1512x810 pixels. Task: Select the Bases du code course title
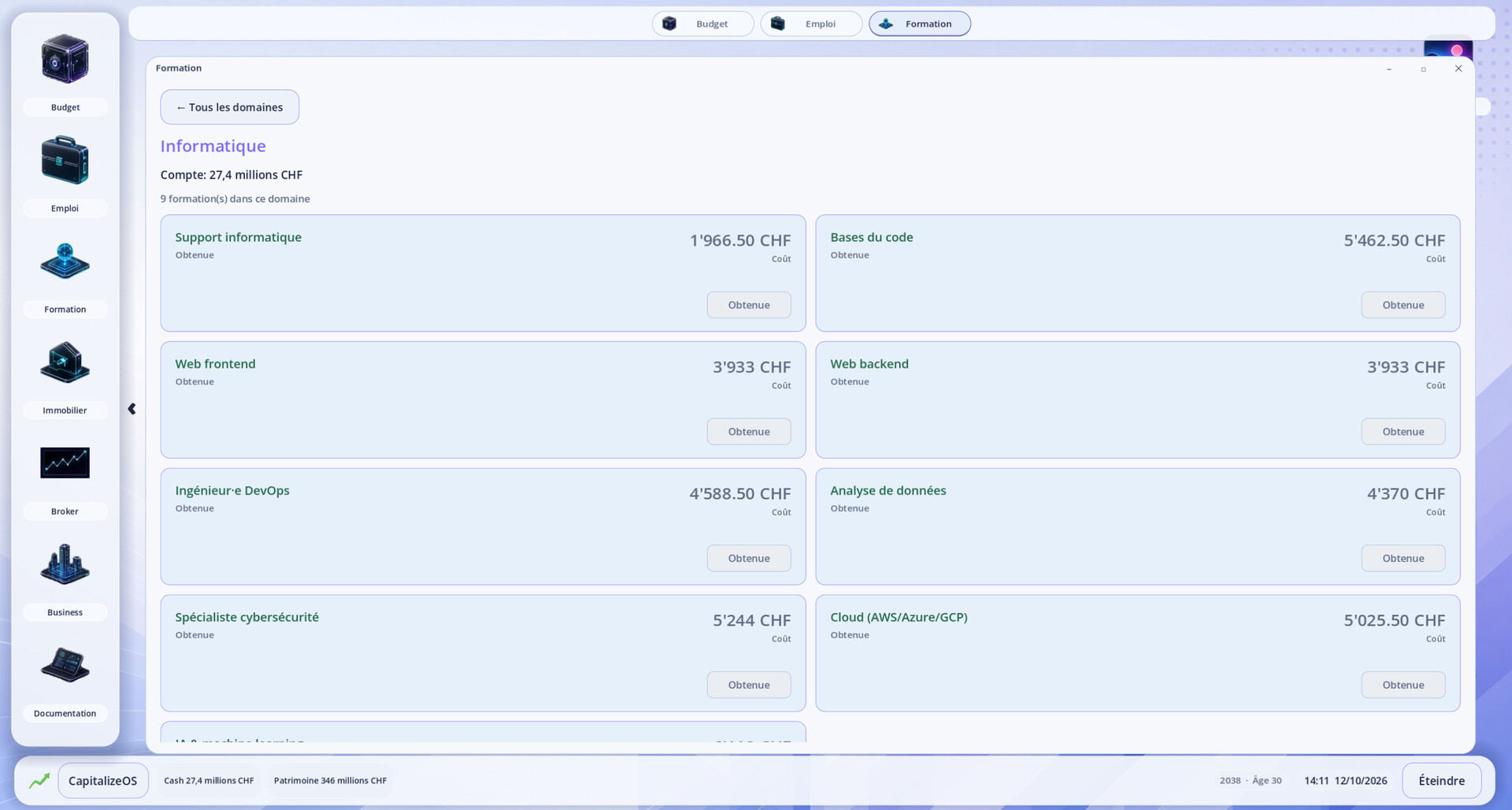(x=871, y=237)
